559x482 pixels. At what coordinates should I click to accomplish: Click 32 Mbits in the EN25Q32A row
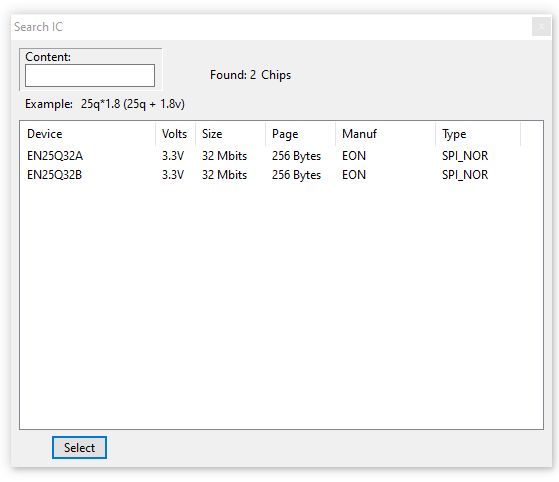click(224, 156)
